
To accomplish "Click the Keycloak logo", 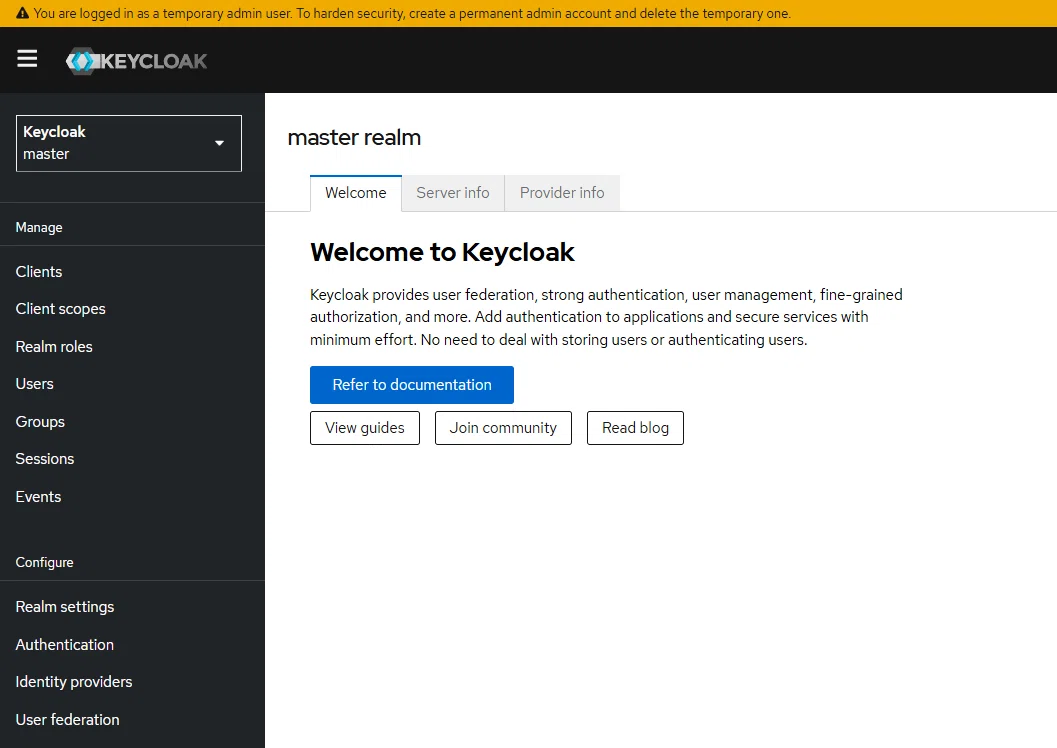I will (136, 61).
